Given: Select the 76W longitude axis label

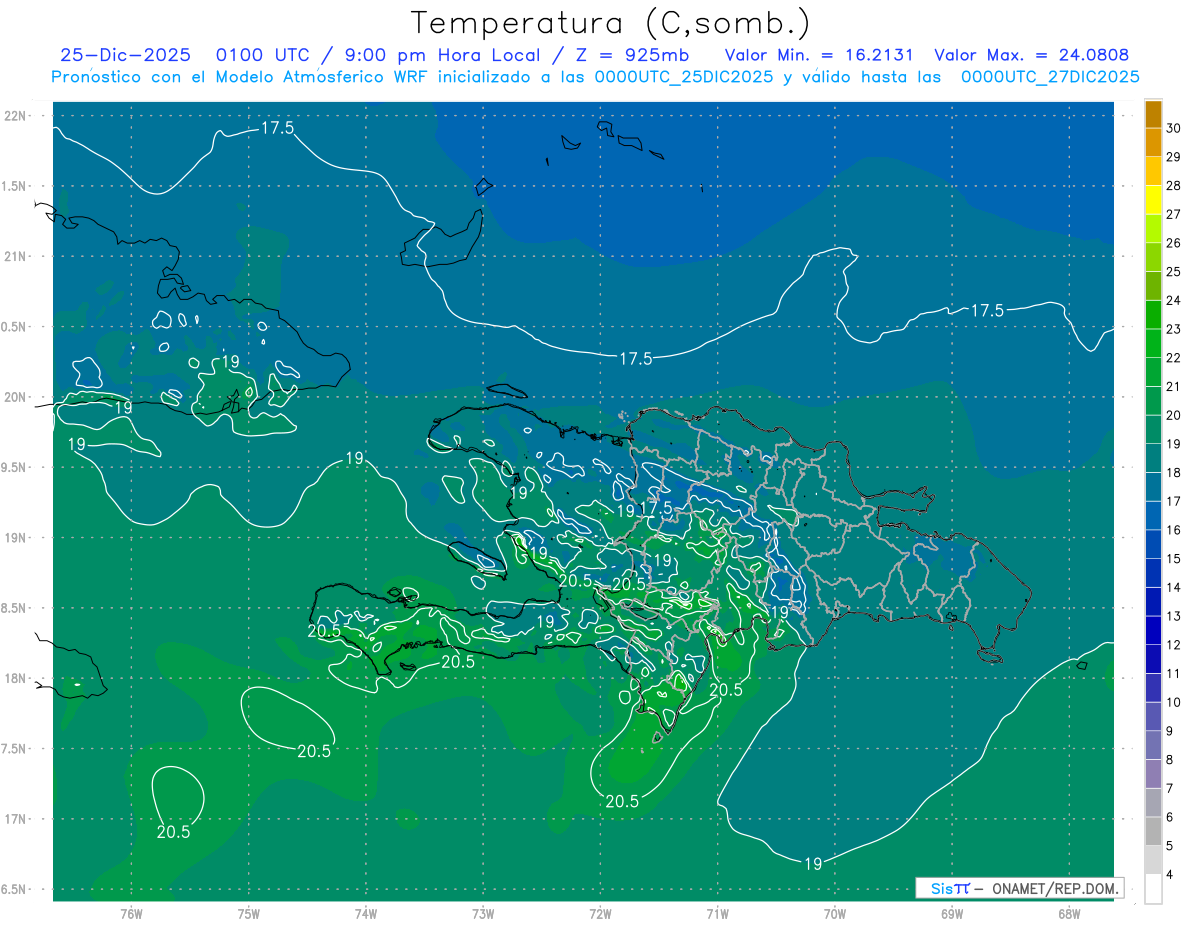Looking at the screenshot, I should pyautogui.click(x=131, y=913).
